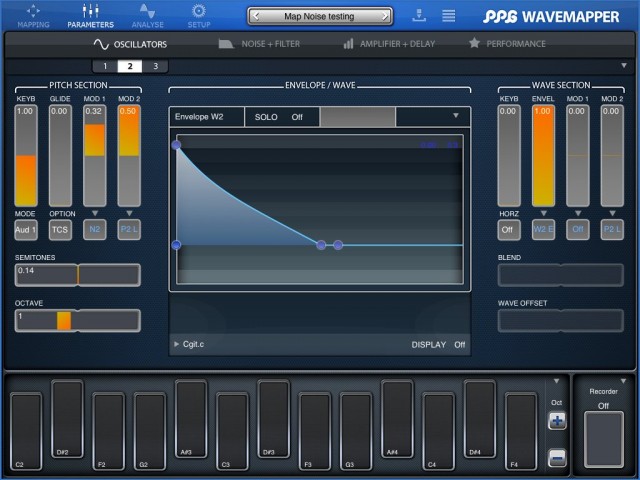
Task: Raise keyboard octave with plus button
Action: click(557, 421)
